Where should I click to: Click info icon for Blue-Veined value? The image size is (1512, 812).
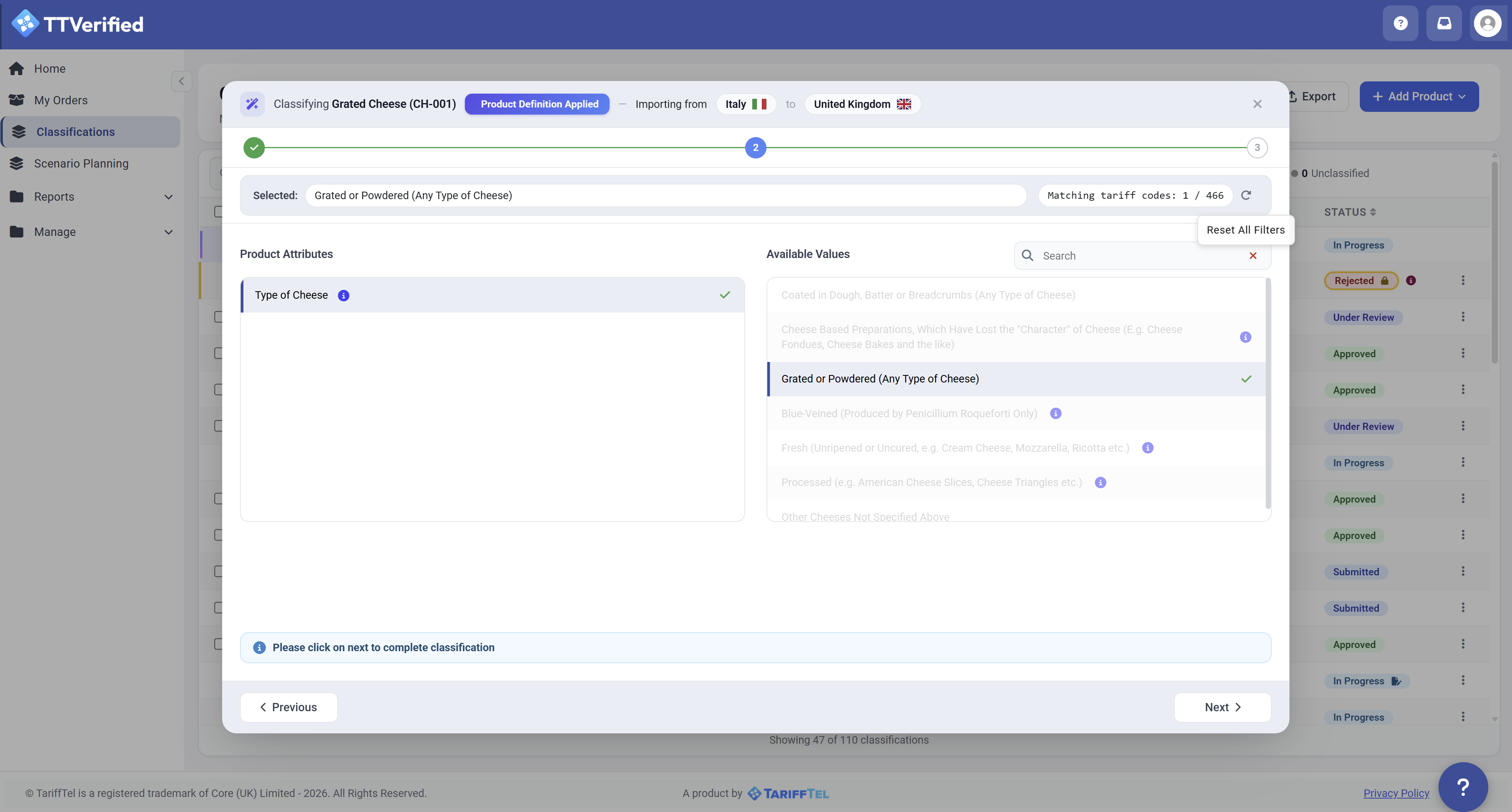1055,414
